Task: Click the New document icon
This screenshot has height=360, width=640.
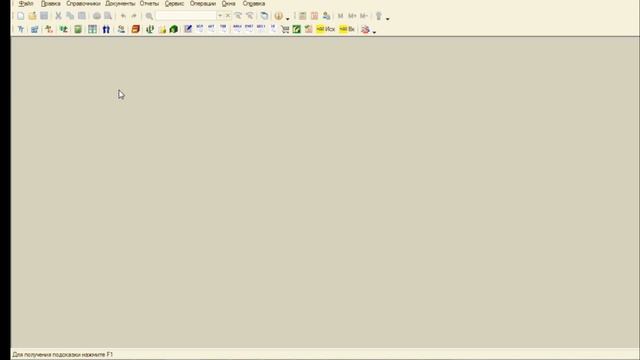Action: 20,16
